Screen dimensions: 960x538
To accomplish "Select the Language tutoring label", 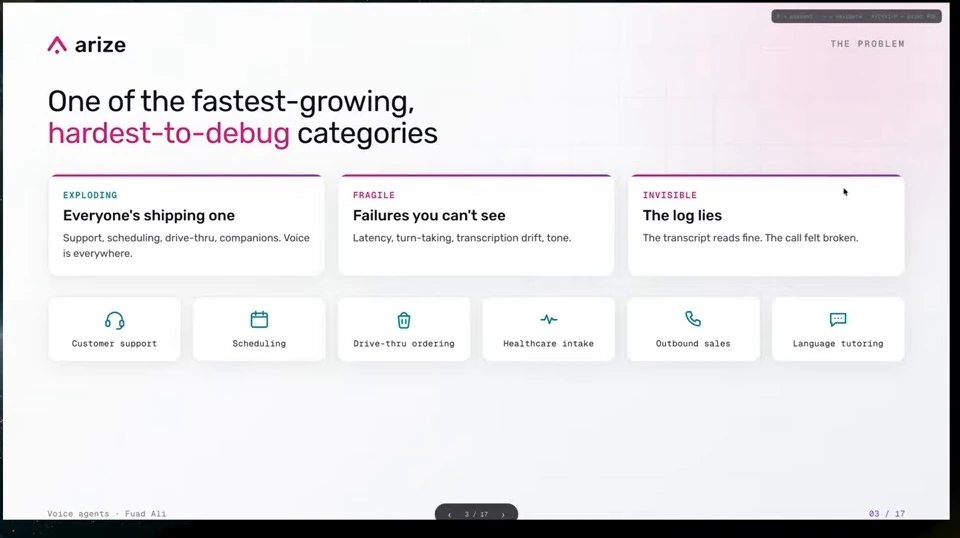I will pyautogui.click(x=838, y=343).
